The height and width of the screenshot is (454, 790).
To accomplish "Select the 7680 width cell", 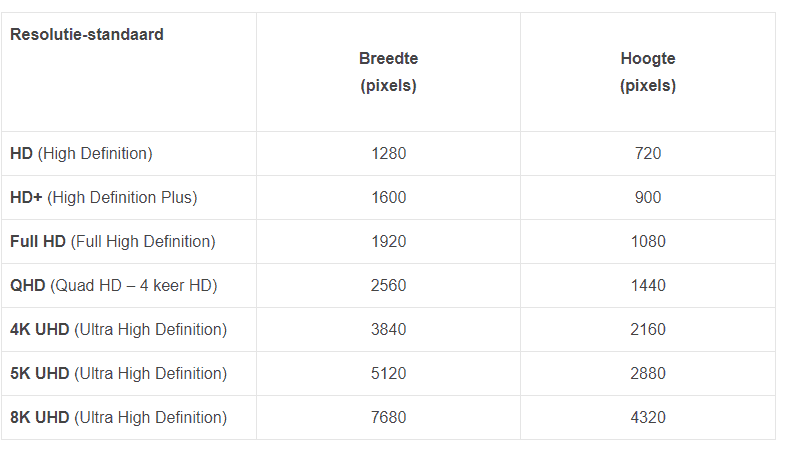I will [388, 418].
